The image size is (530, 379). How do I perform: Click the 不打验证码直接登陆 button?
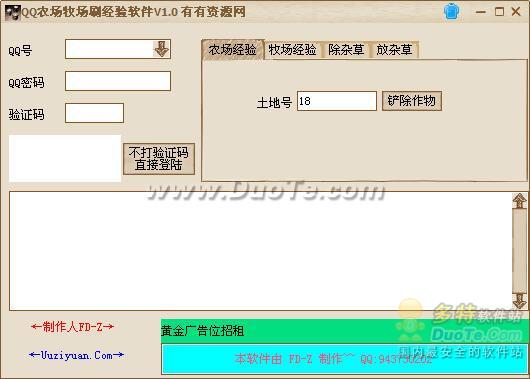pos(159,159)
